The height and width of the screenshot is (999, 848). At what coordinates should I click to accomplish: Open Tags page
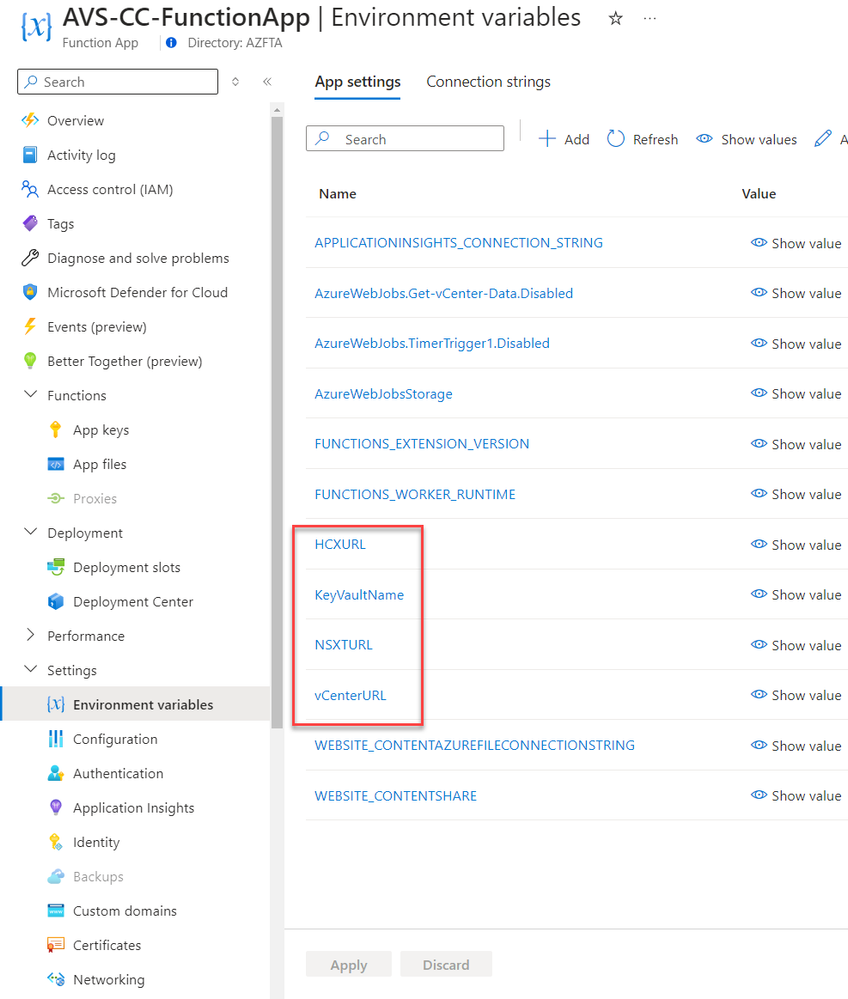click(61, 224)
